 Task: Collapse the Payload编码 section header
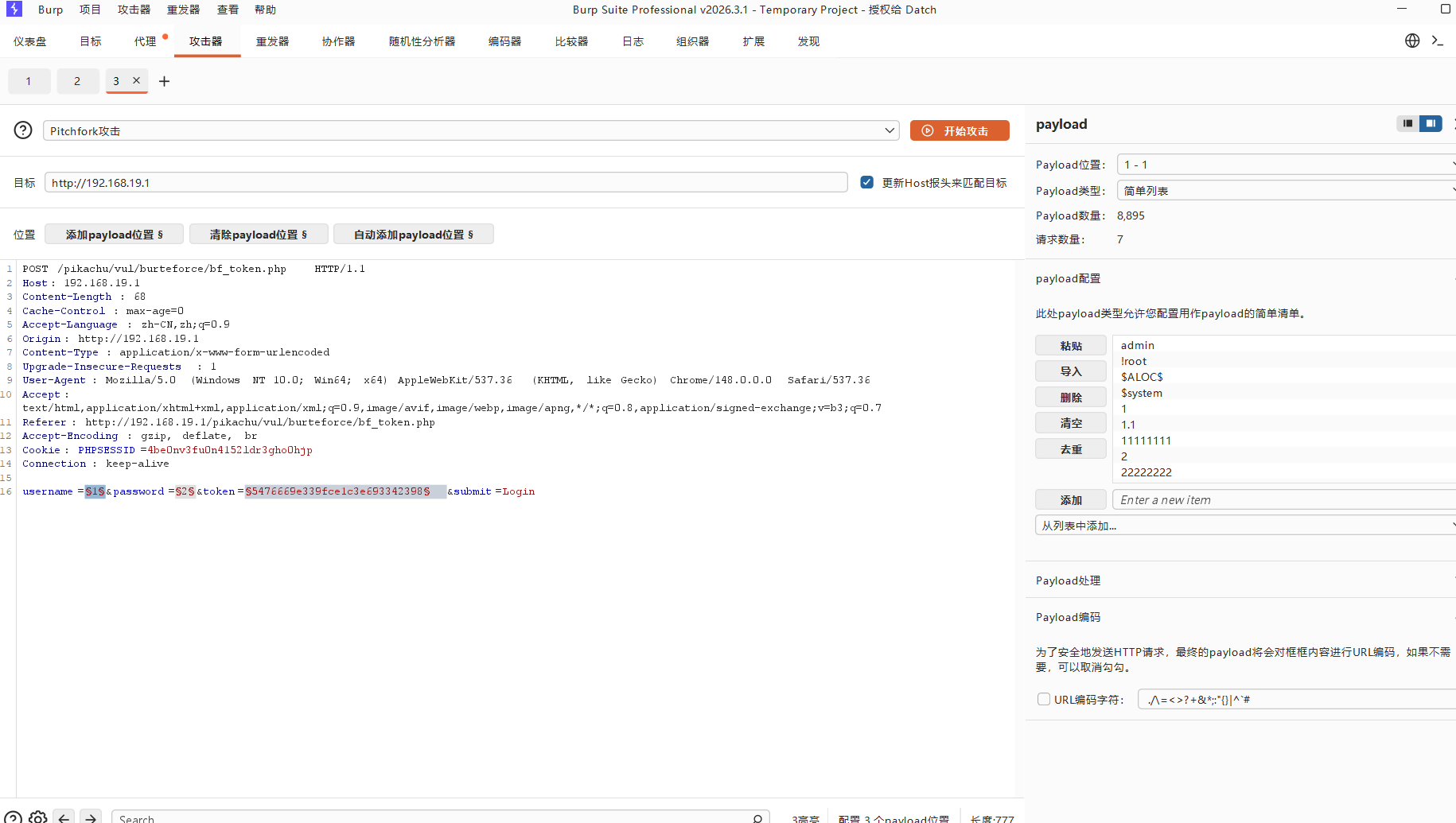tap(1068, 617)
